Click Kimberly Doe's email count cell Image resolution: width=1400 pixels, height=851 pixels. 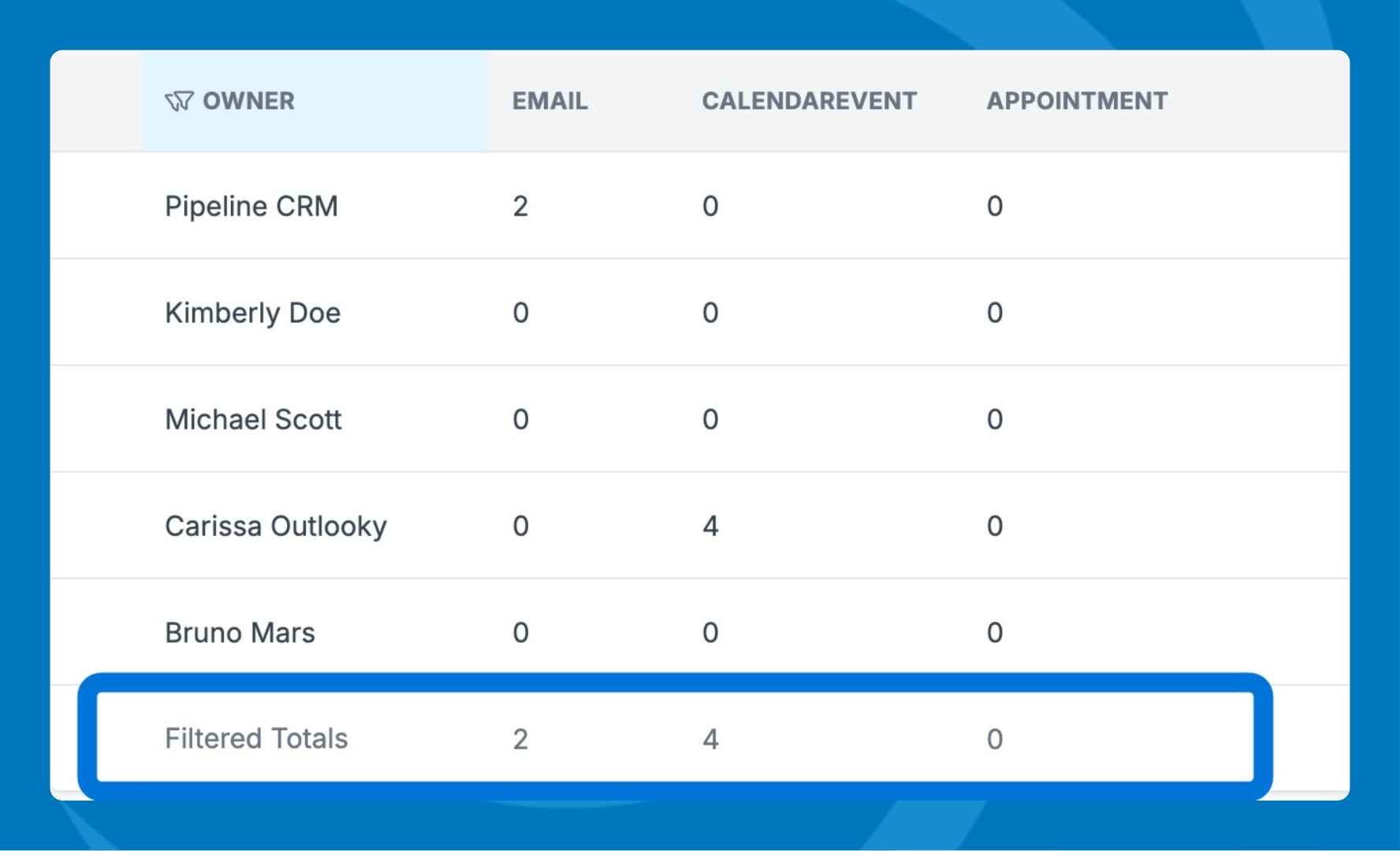pos(520,313)
